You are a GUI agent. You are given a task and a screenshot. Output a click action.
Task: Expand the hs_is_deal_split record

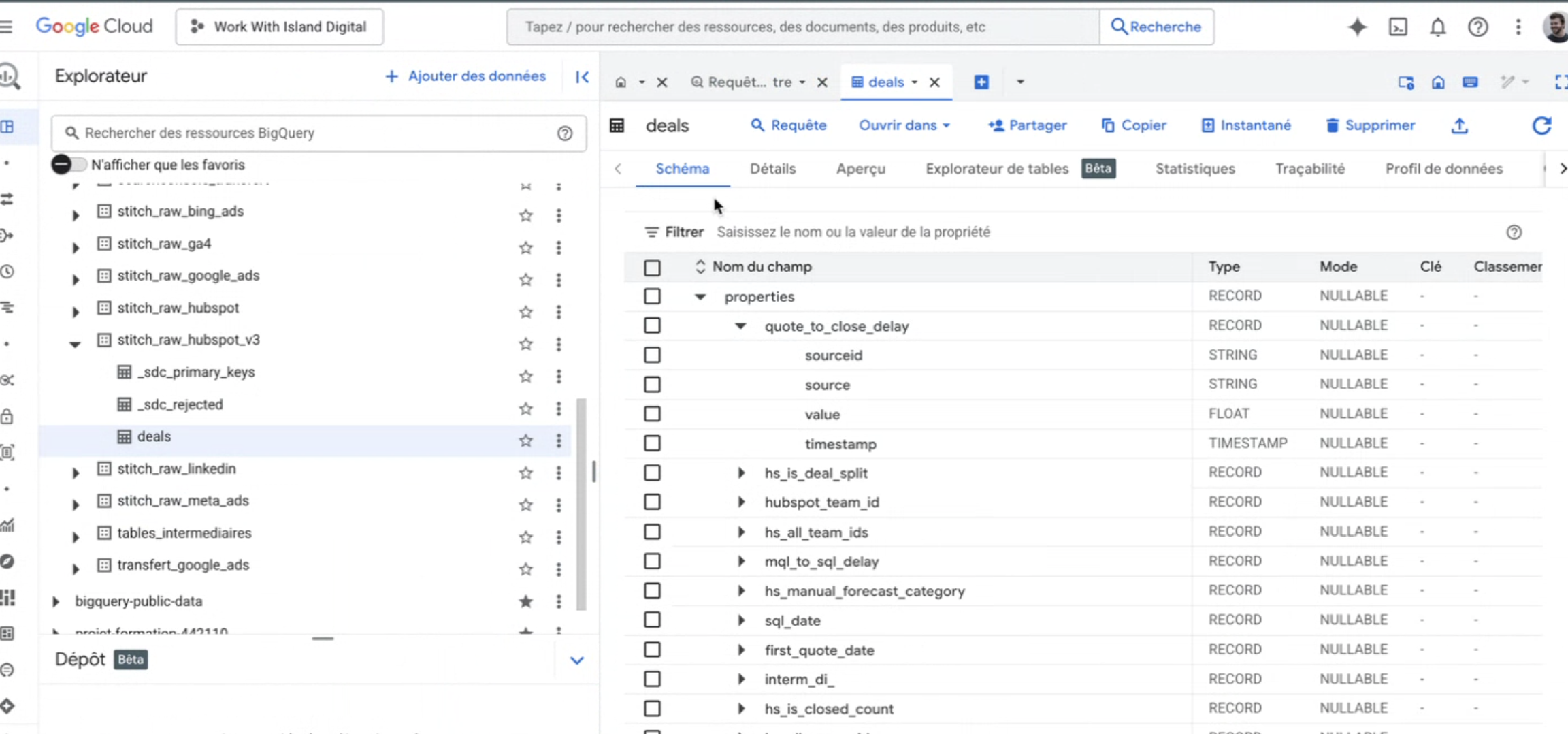coord(740,473)
